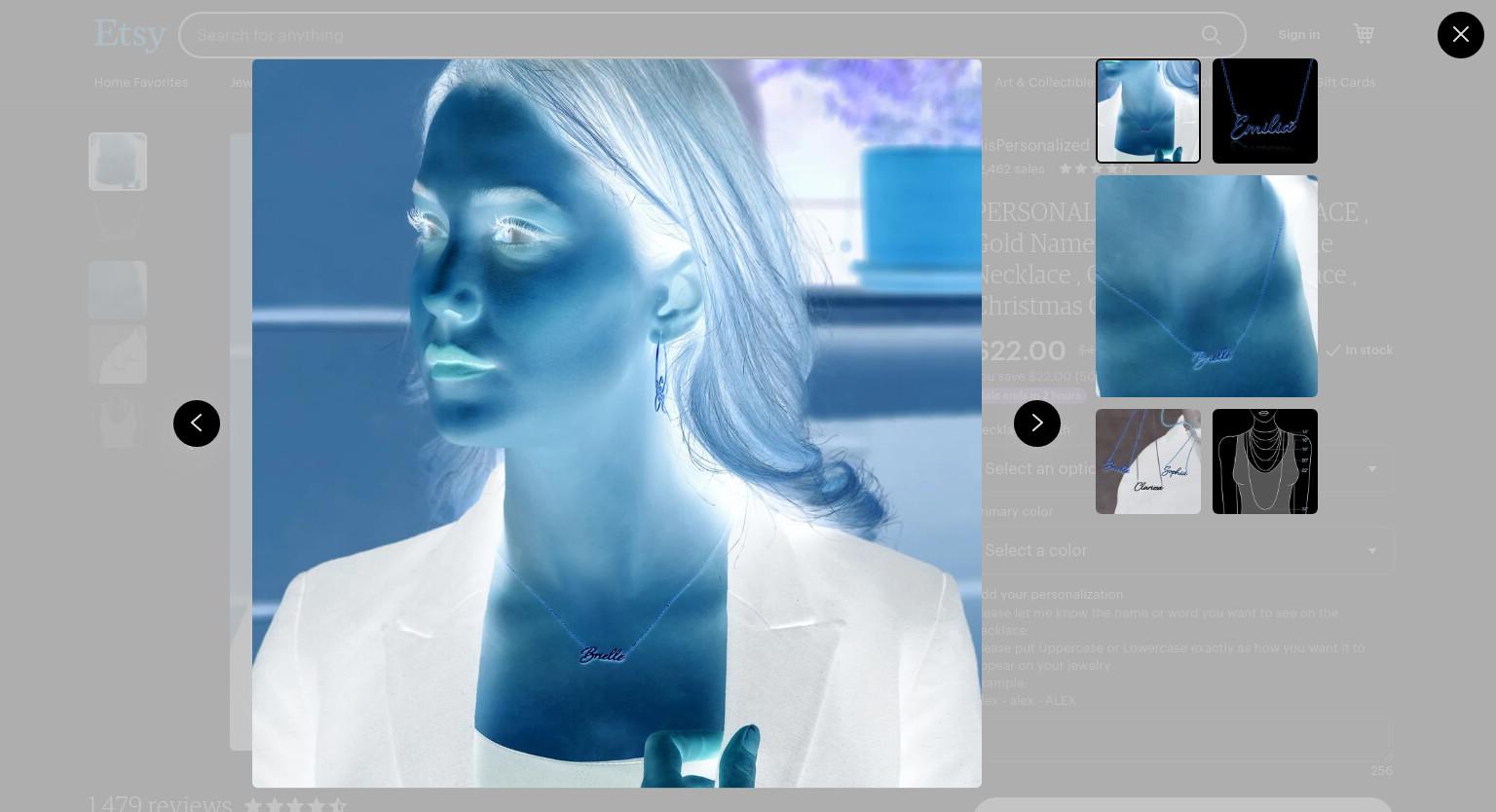Select third page thumbnail in left strip
The image size is (1496, 812).
click(x=118, y=290)
